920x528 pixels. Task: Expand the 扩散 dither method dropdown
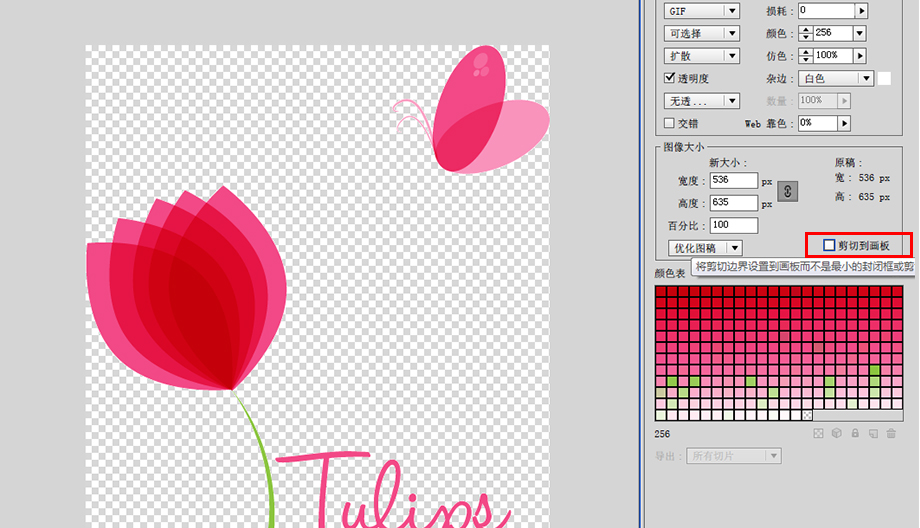point(702,56)
